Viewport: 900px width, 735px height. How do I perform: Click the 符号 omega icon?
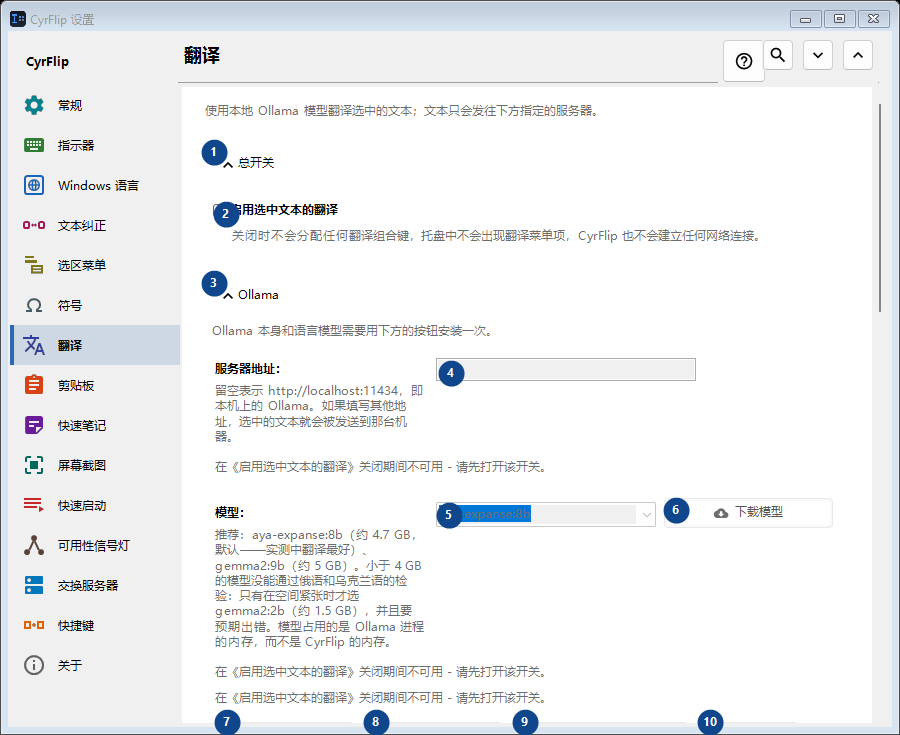coord(34,305)
